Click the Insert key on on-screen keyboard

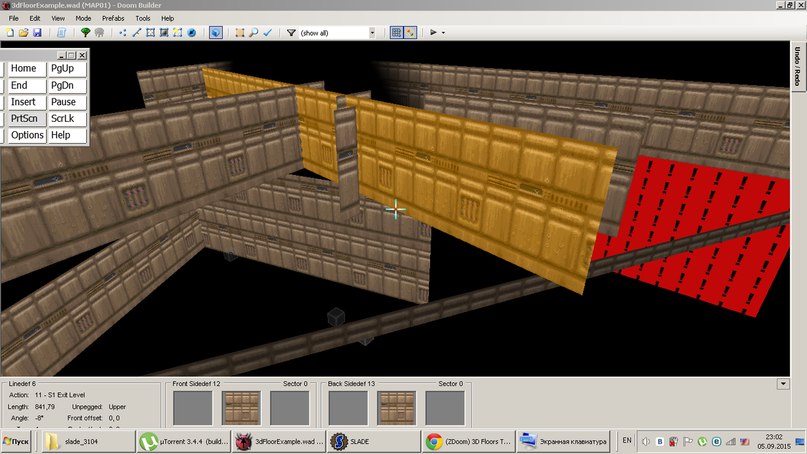27,102
